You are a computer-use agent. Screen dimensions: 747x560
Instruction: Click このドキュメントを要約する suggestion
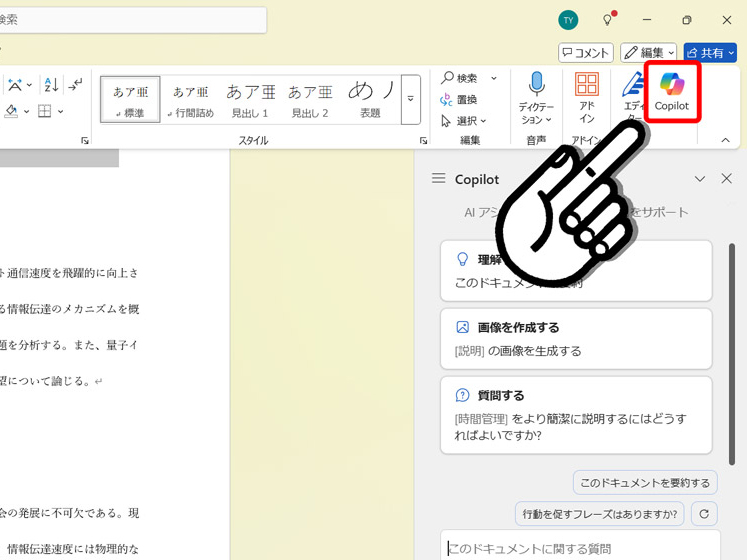coord(645,483)
